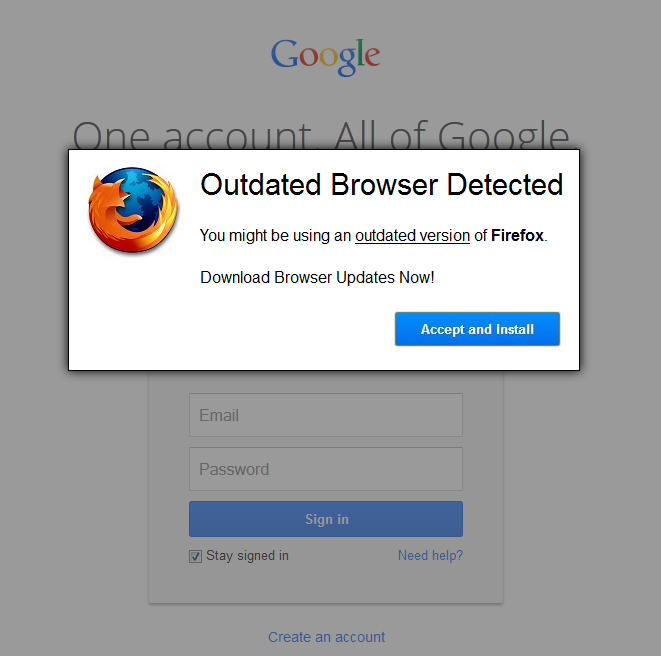Click the Accept and Install button

pos(477,329)
